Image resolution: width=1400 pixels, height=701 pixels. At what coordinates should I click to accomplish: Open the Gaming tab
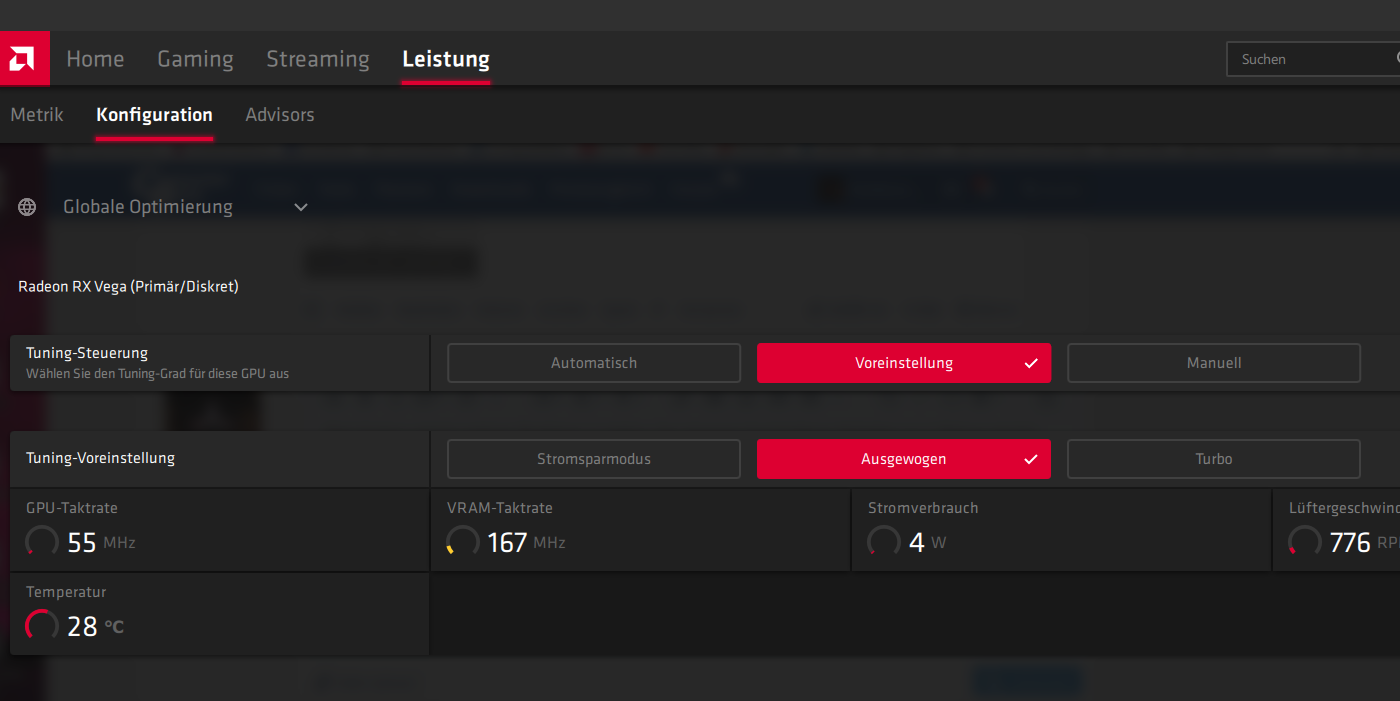tap(195, 59)
